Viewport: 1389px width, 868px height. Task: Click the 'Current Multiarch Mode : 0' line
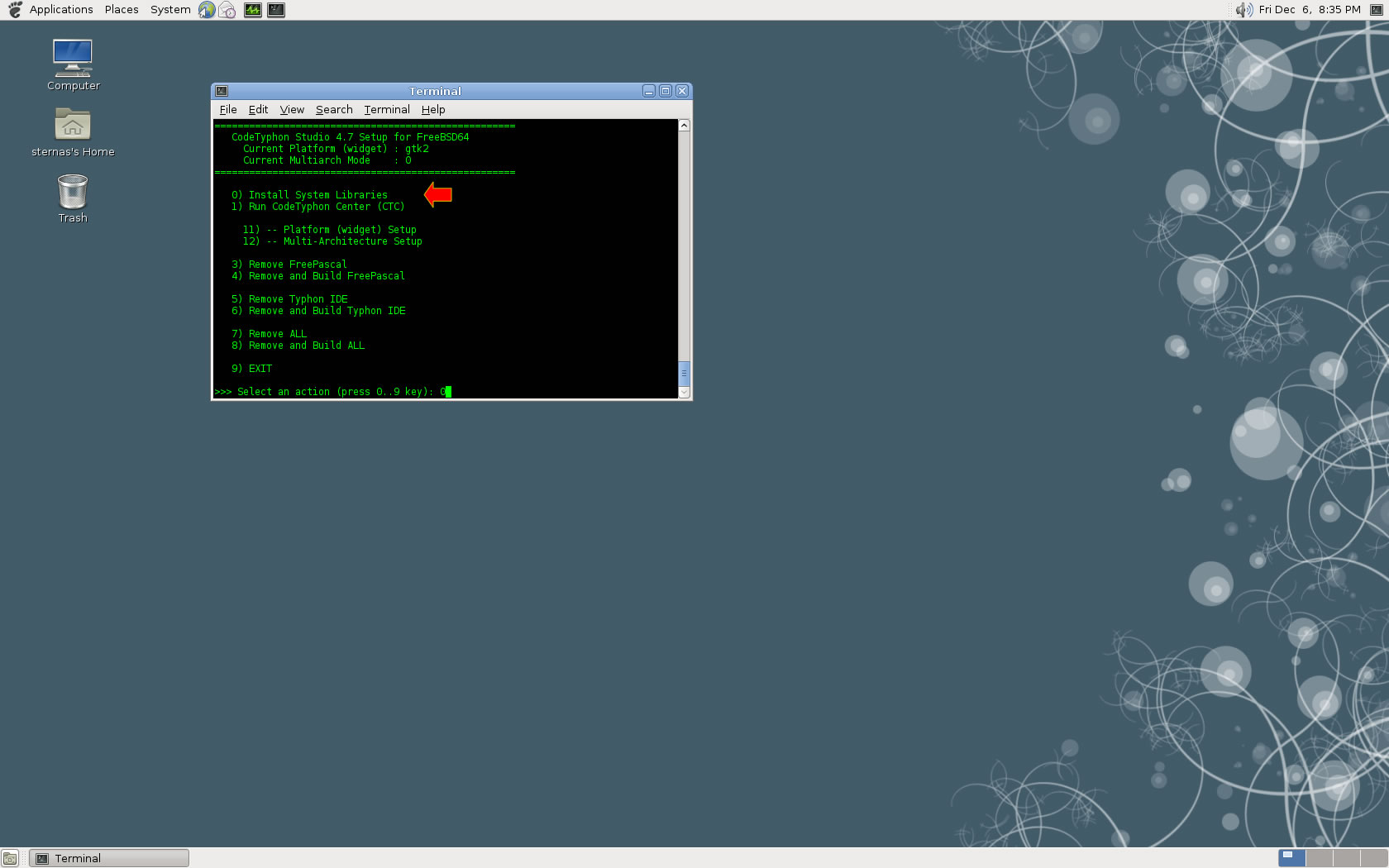click(x=327, y=160)
